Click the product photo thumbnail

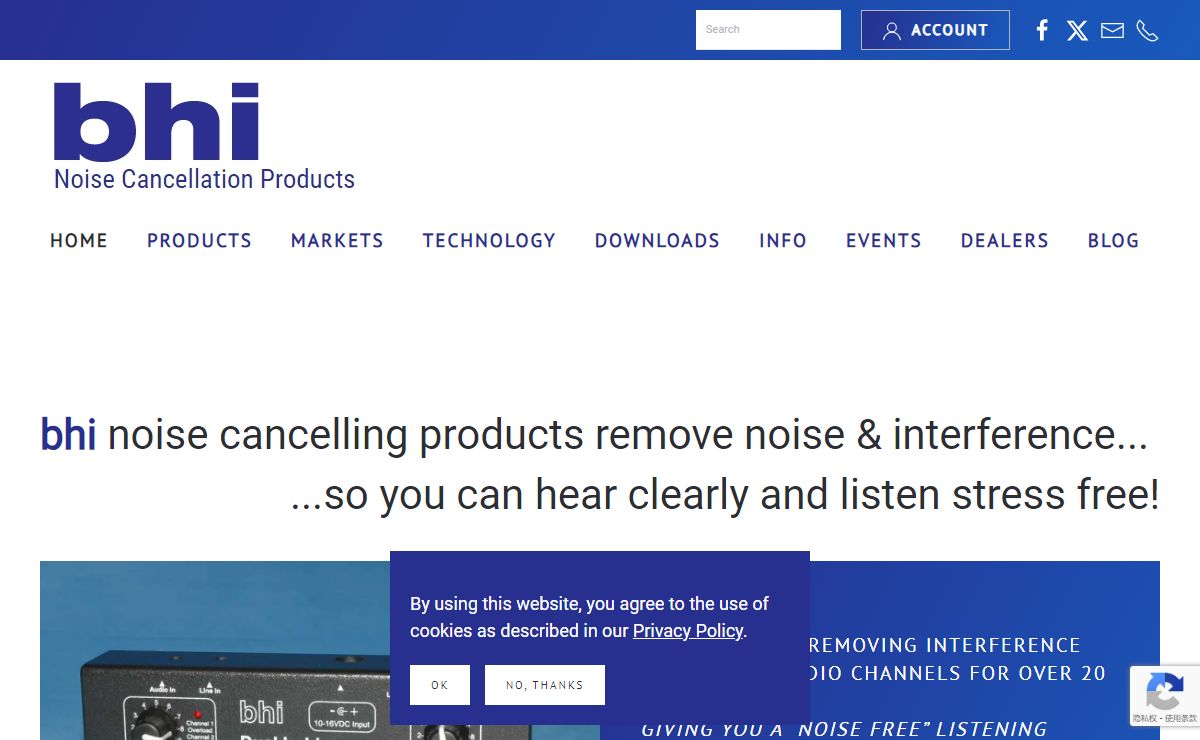click(x=215, y=650)
